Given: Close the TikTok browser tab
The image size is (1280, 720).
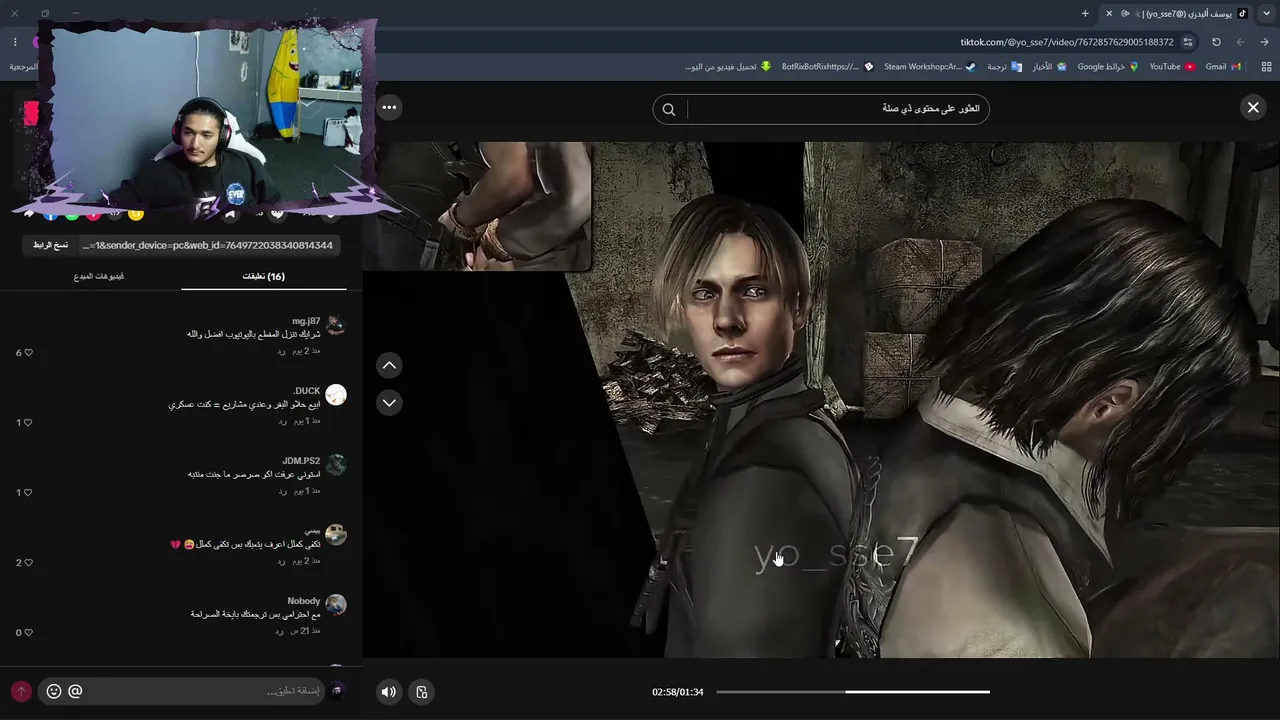Looking at the screenshot, I should [x=1109, y=13].
